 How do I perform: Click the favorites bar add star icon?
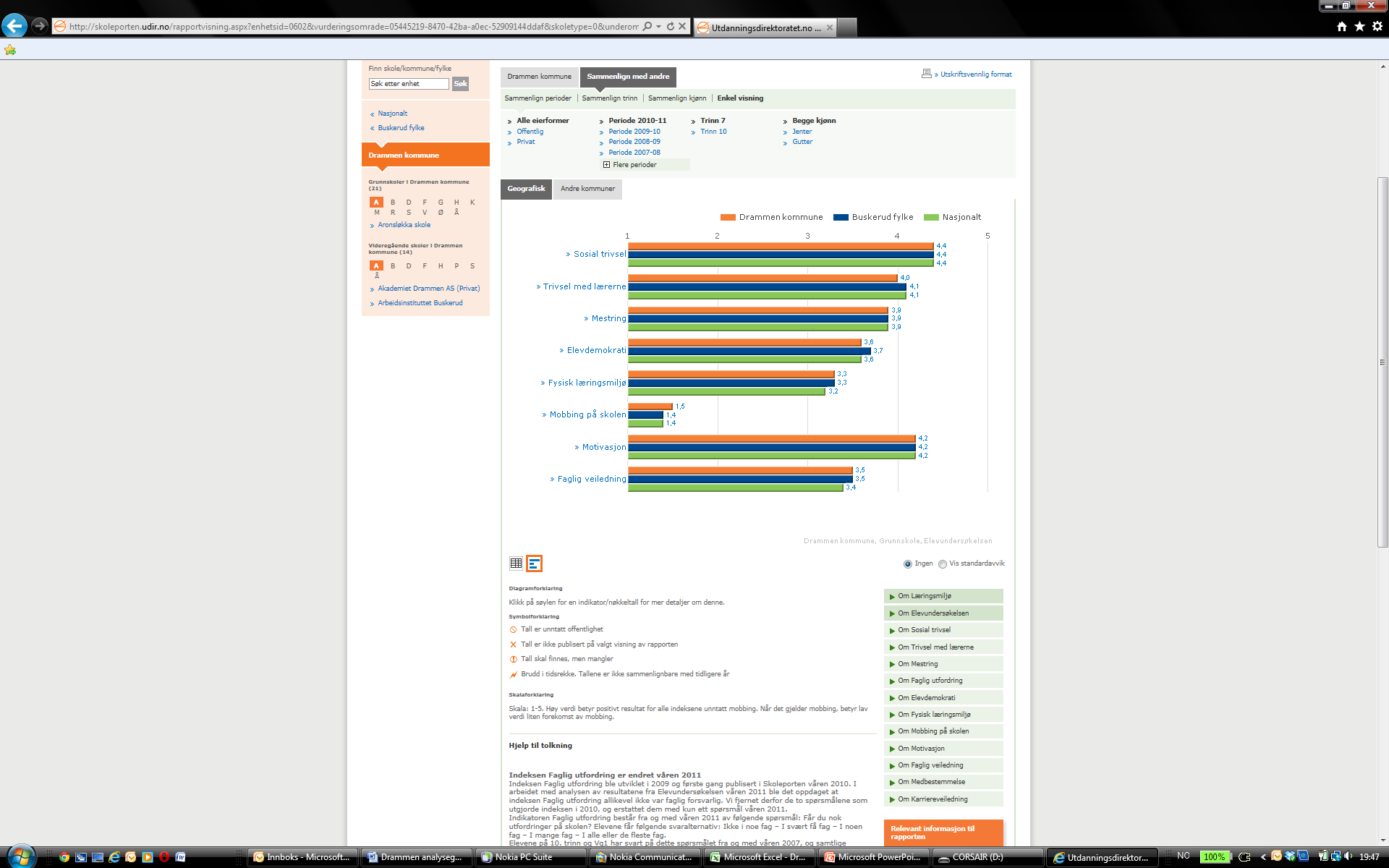[10, 50]
